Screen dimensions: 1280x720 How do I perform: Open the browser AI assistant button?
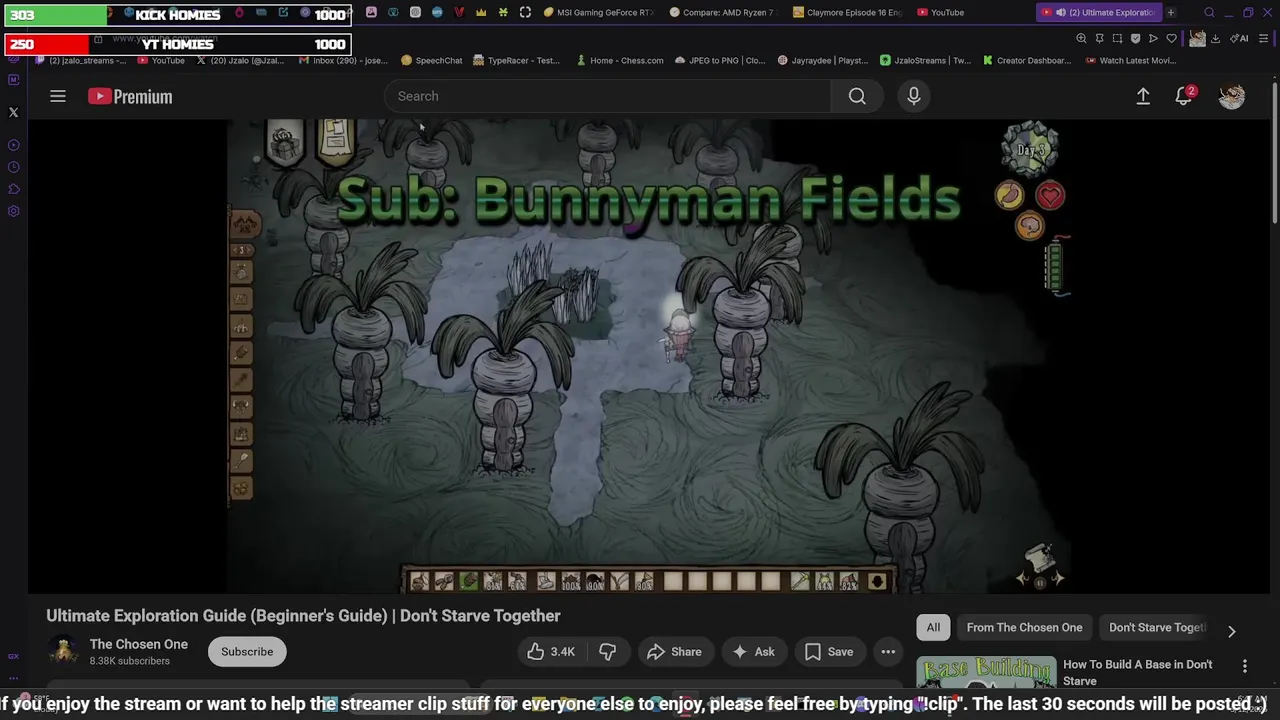coord(1239,38)
